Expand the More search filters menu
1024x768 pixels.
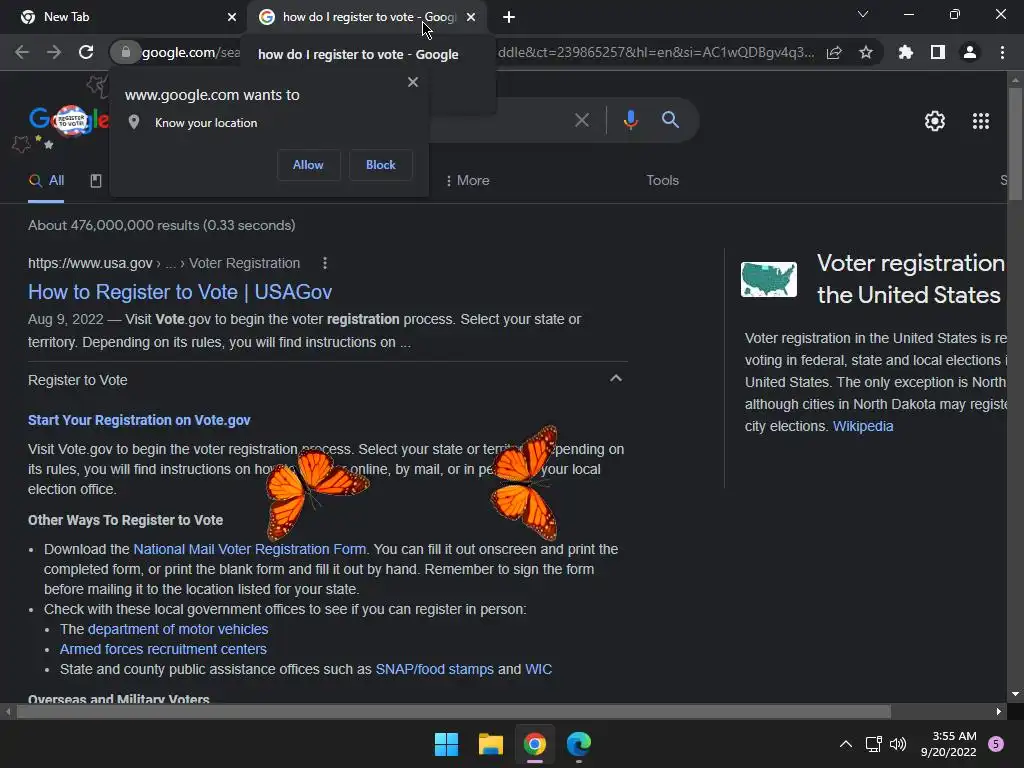click(x=468, y=180)
